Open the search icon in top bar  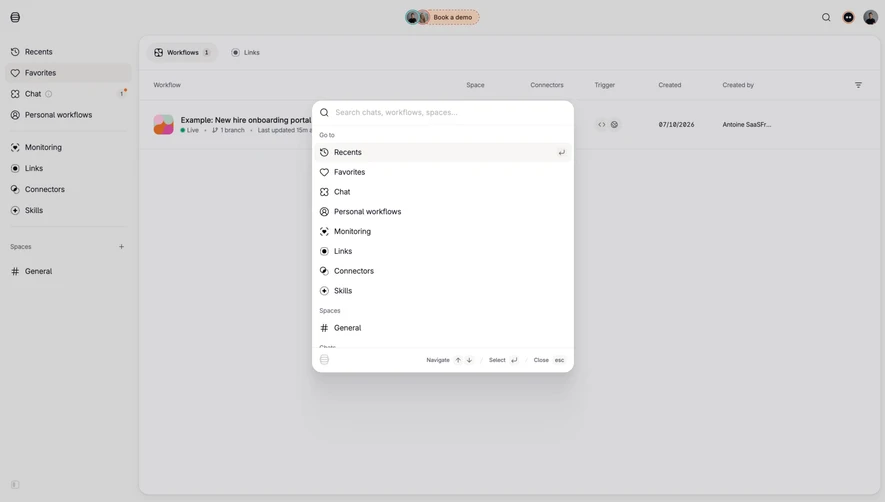826,18
